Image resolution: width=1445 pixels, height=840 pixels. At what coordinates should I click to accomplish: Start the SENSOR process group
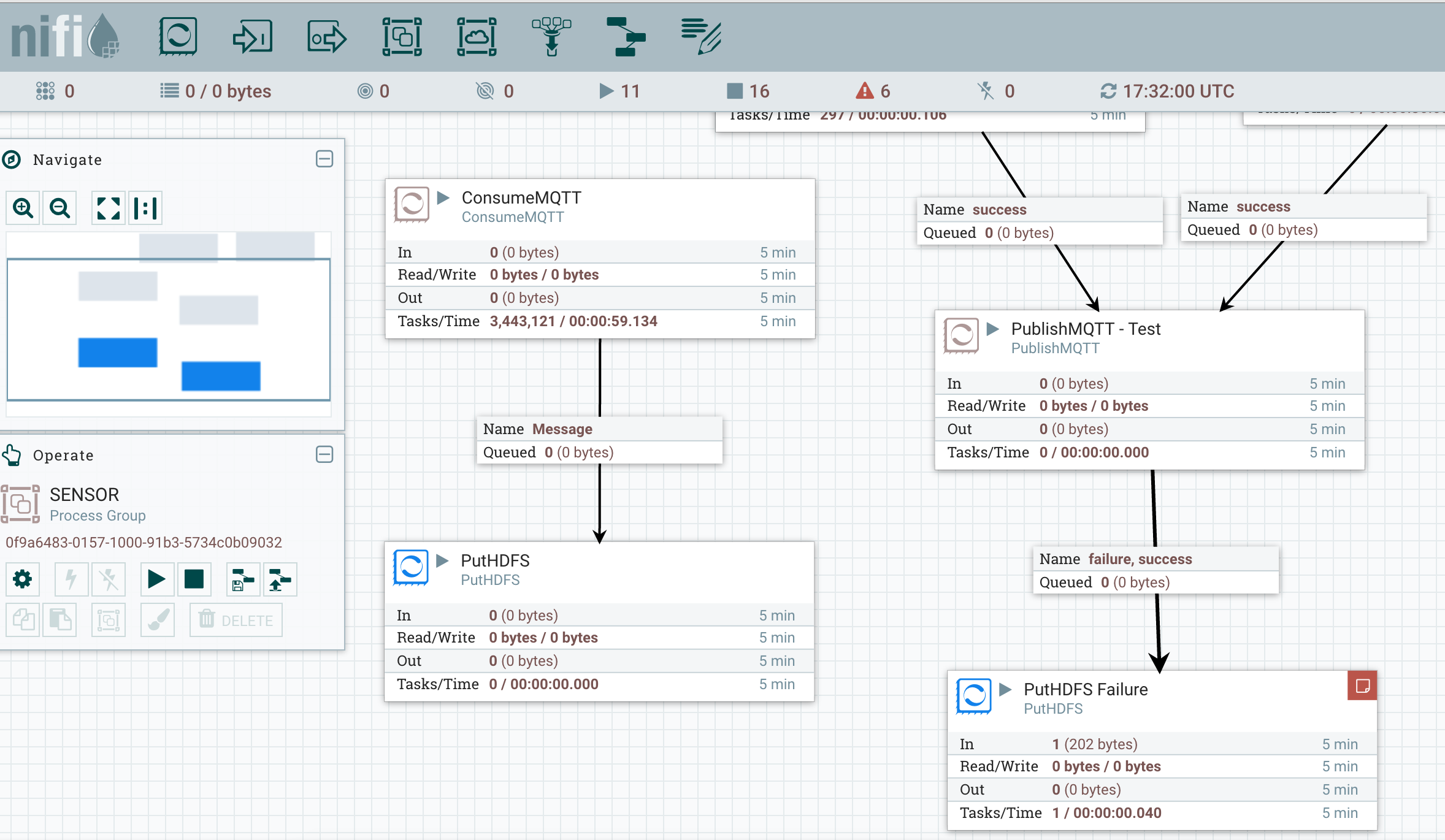pyautogui.click(x=157, y=579)
